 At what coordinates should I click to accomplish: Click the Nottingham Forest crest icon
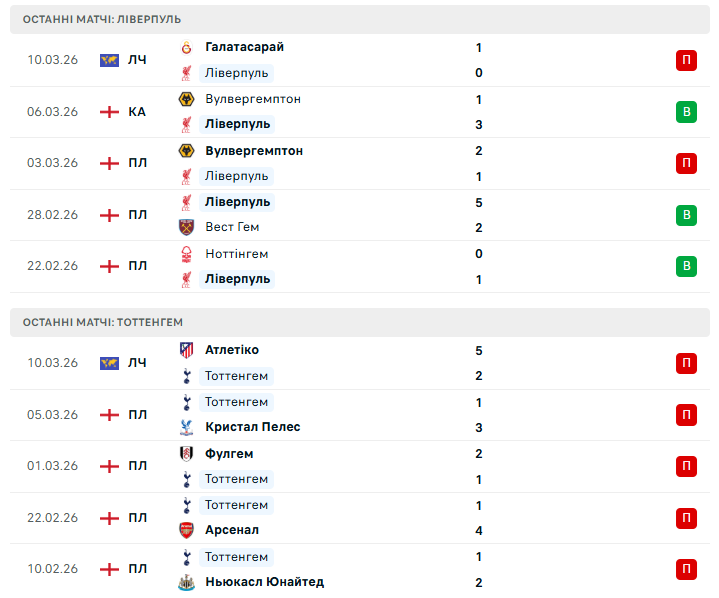[186, 254]
